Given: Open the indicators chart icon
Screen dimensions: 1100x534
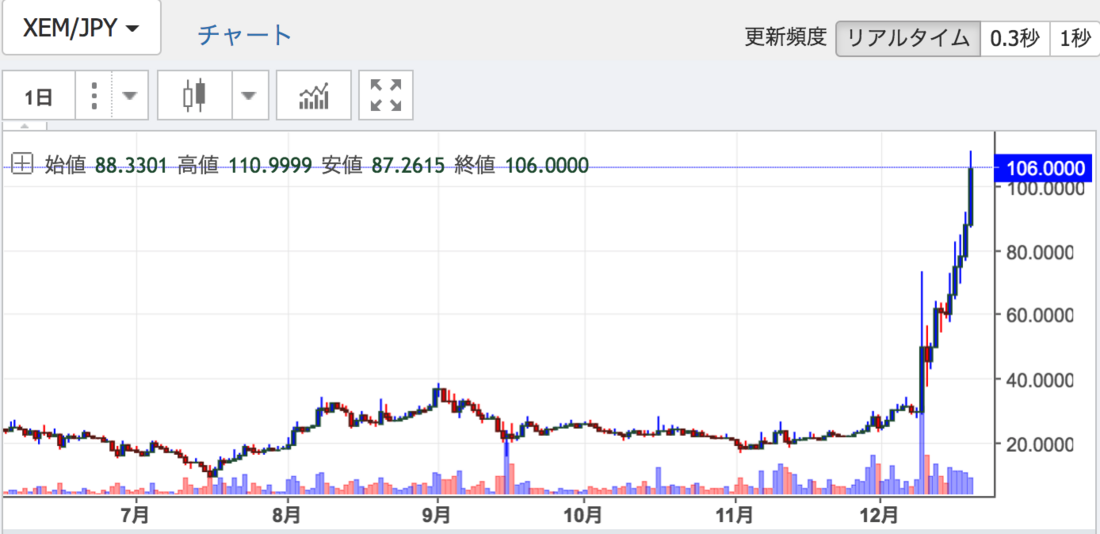Looking at the screenshot, I should [314, 95].
